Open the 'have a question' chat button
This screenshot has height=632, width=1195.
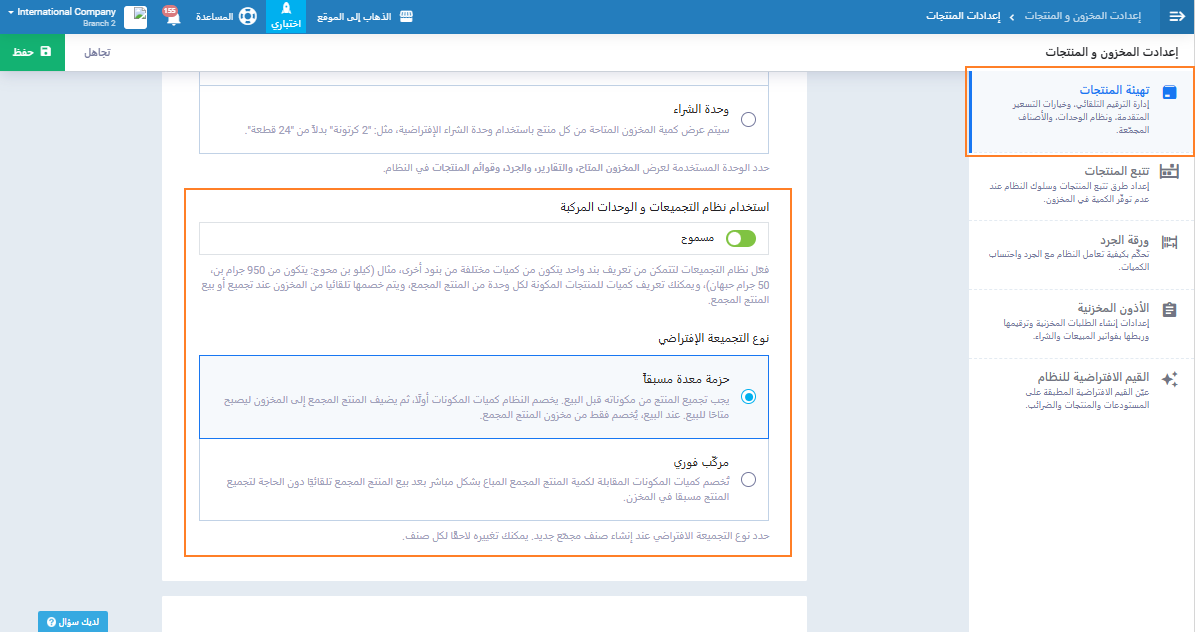73,621
